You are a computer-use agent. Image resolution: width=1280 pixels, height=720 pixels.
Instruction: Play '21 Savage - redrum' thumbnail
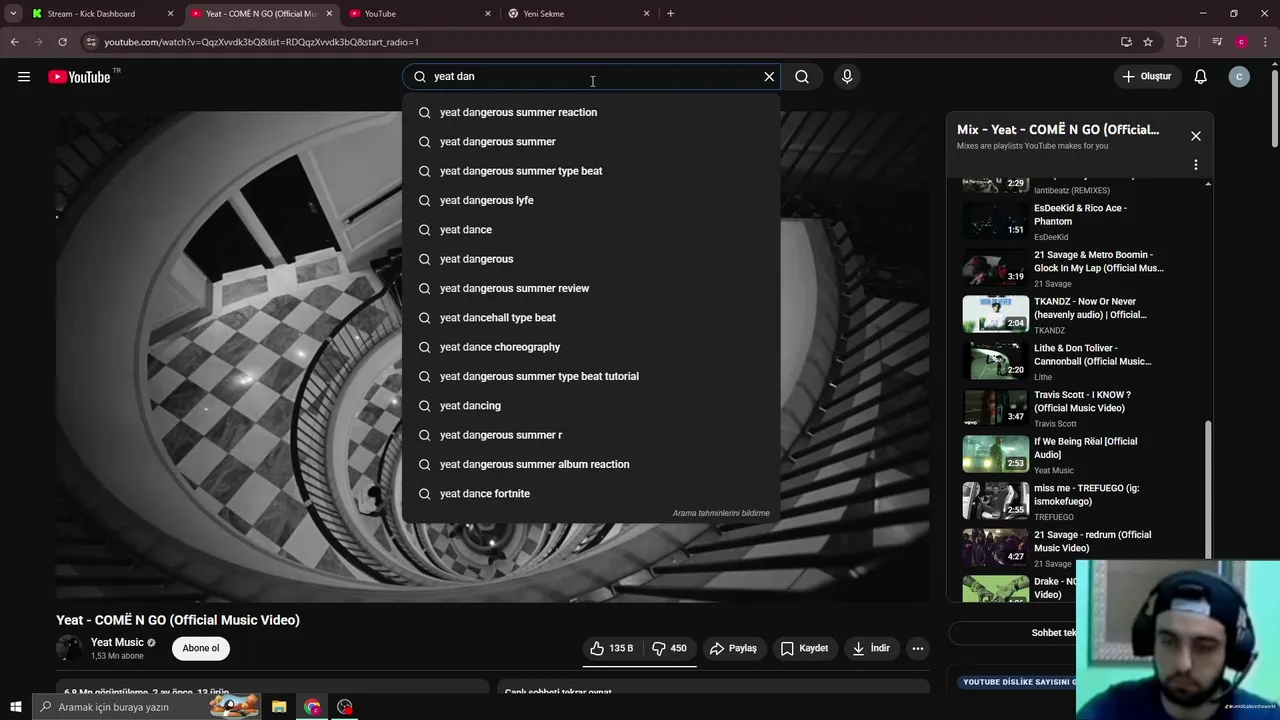click(995, 547)
